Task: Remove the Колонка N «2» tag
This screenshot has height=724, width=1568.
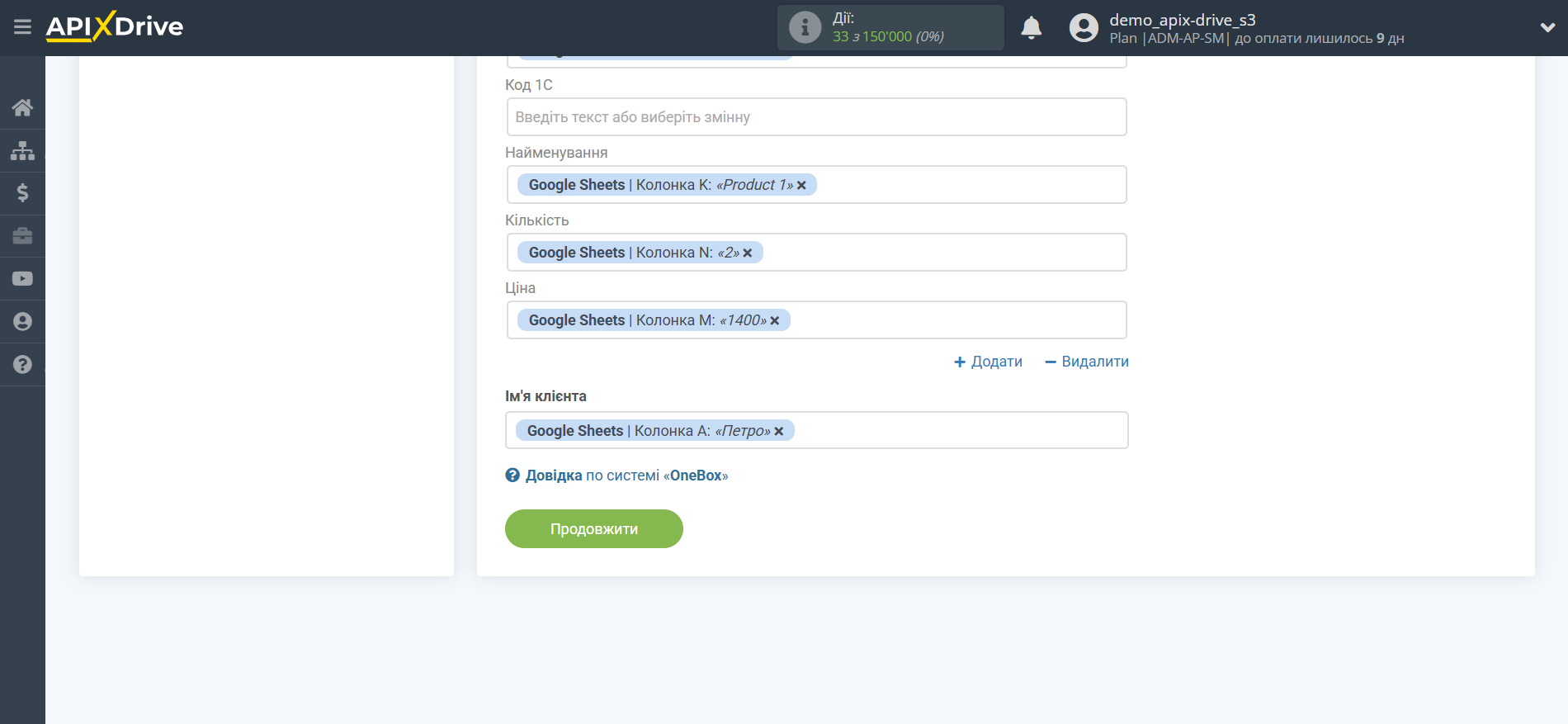Action: 747,253
